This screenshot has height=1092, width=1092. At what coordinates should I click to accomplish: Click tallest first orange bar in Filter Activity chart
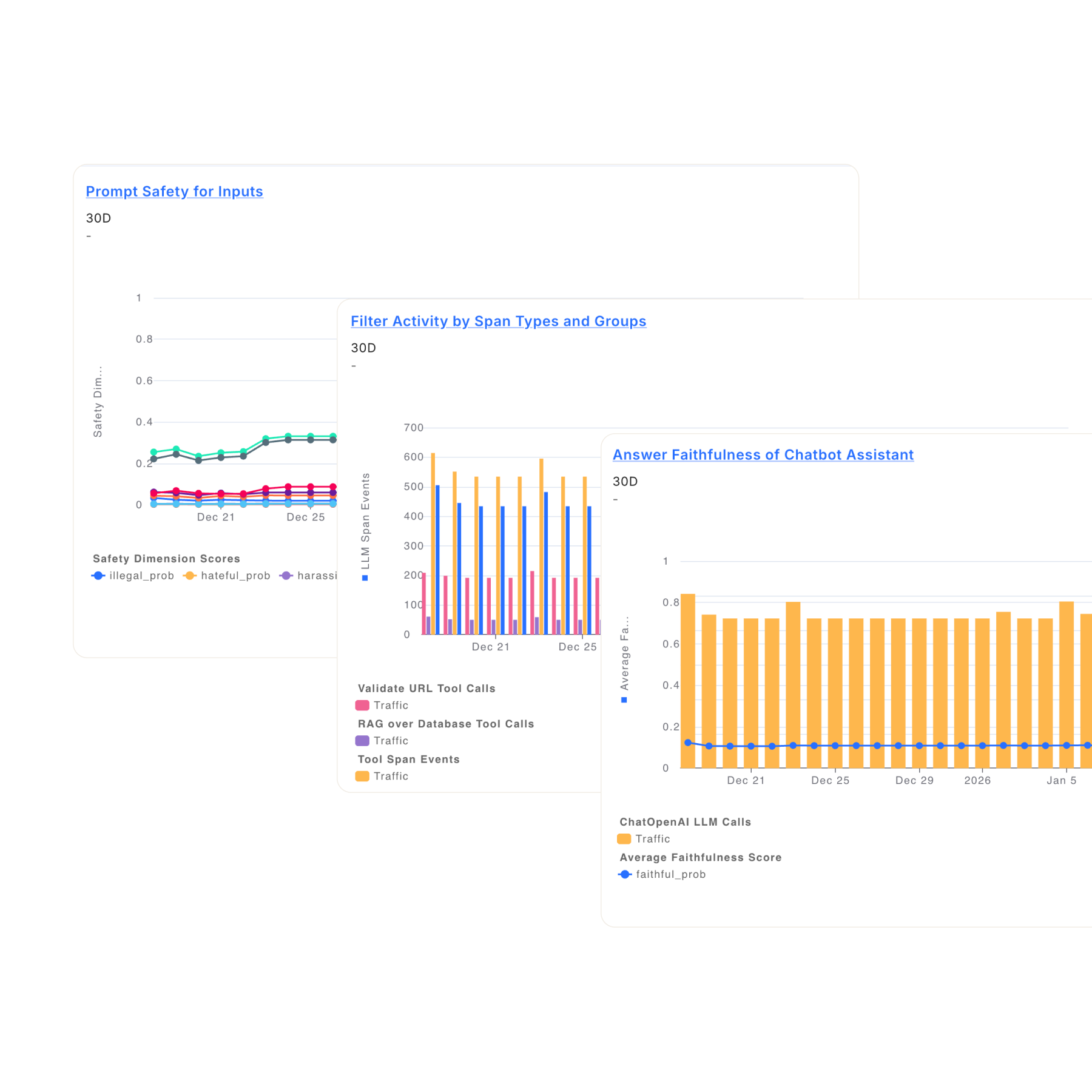433,544
